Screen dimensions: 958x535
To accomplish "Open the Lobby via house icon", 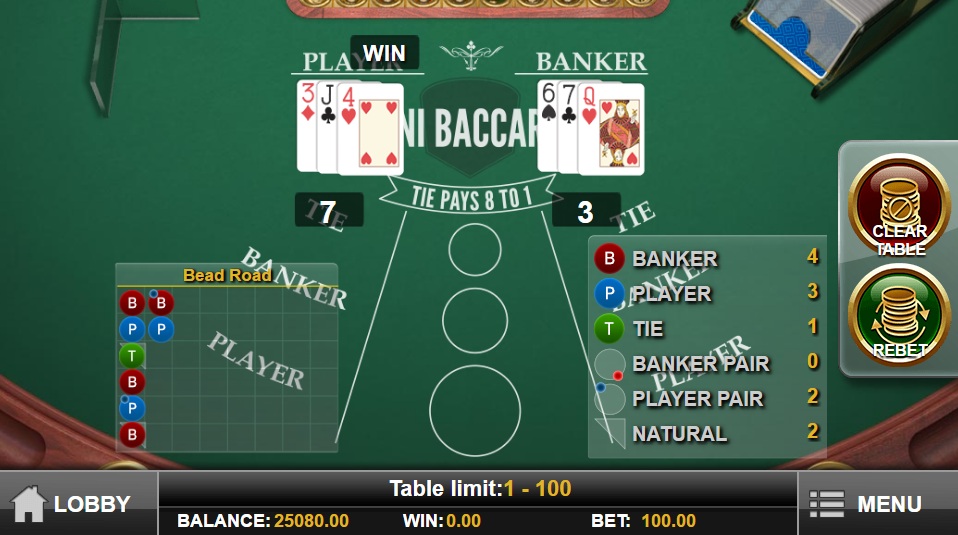I will pos(28,504).
